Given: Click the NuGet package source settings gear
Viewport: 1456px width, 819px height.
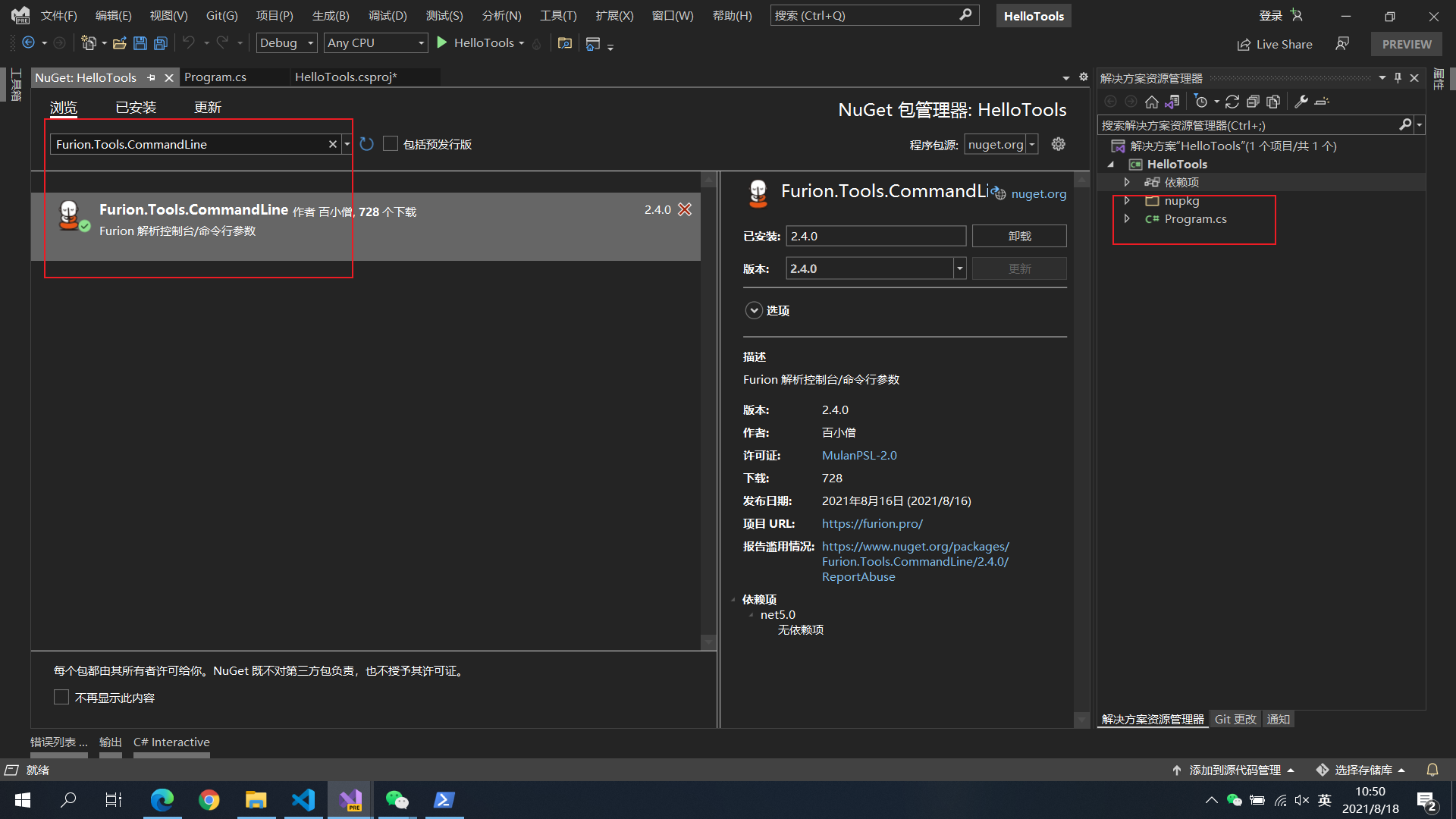Looking at the screenshot, I should click(1058, 144).
